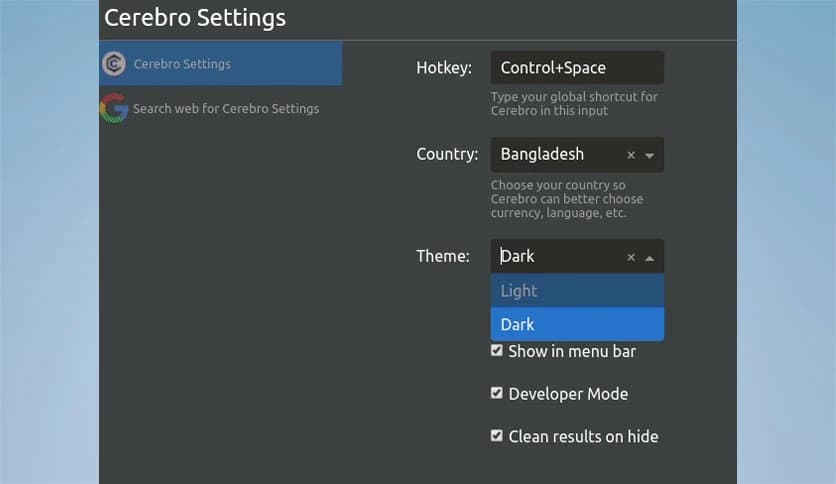Clear the Country selection with its x icon
This screenshot has width=836, height=484.
tap(631, 155)
